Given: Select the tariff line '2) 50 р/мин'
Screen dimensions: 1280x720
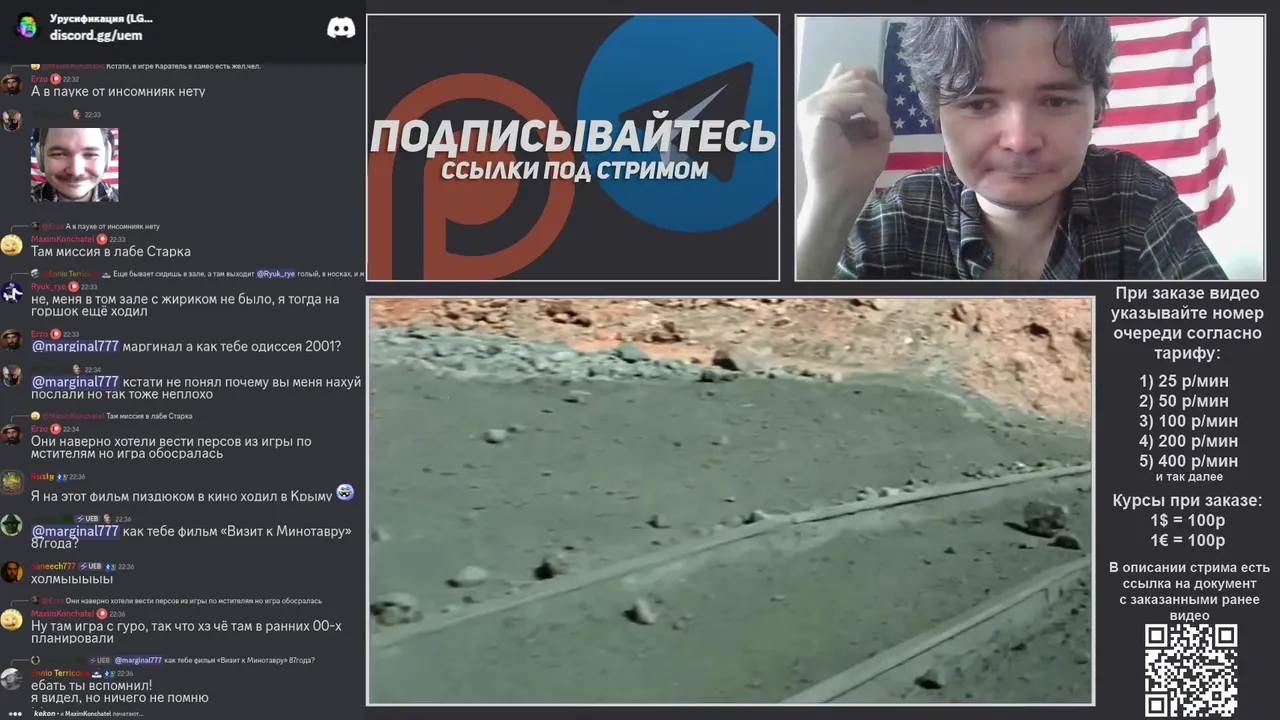Looking at the screenshot, I should tap(1184, 401).
